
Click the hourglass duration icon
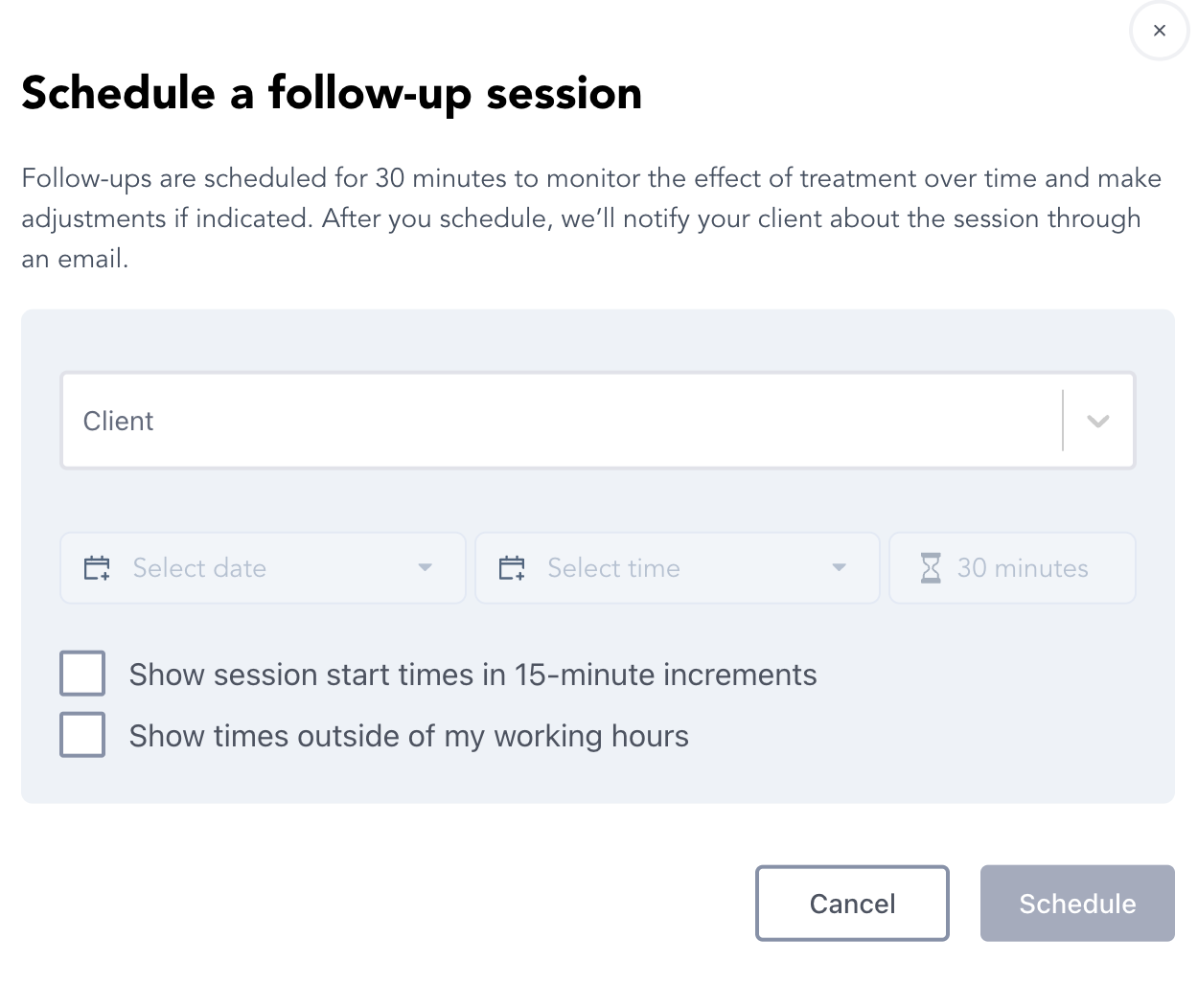point(930,568)
